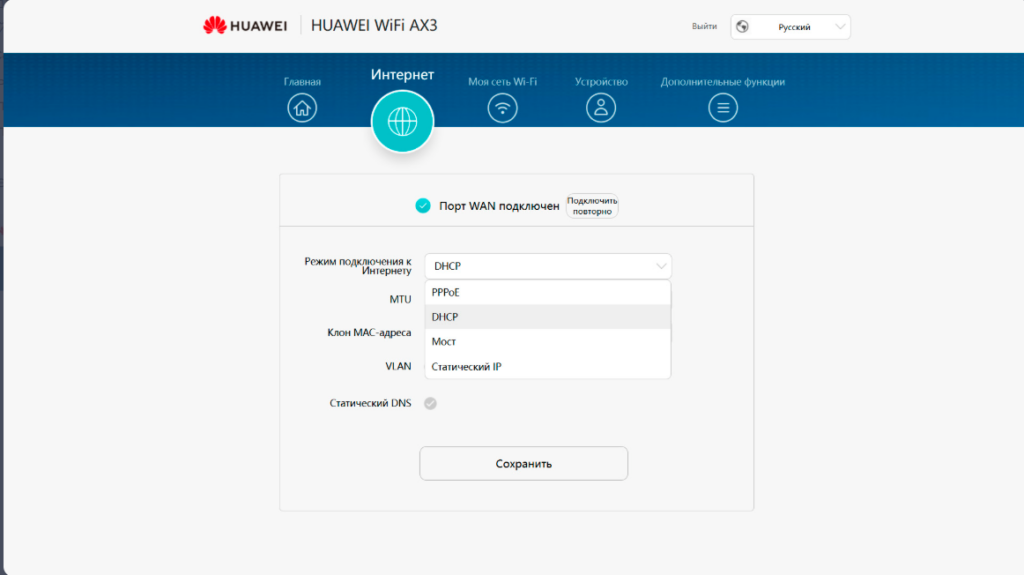Click the teal WAN connected checkmark icon
1024x575 pixels.
[x=423, y=206]
